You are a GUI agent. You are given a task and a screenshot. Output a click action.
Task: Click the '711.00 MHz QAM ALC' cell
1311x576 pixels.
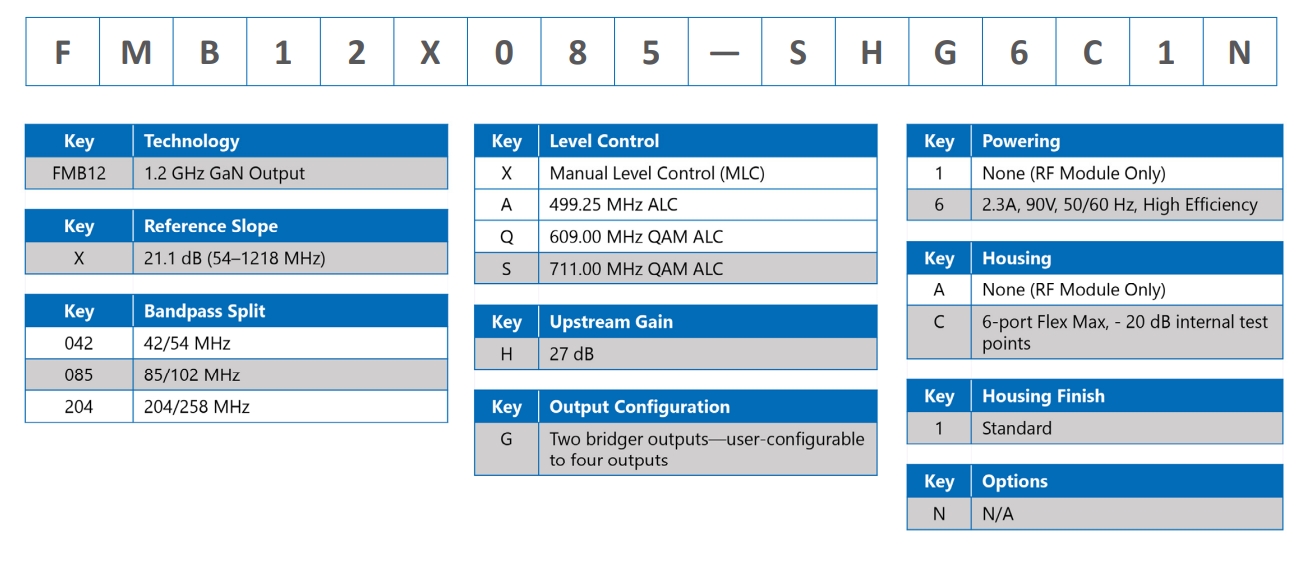[x=708, y=269]
